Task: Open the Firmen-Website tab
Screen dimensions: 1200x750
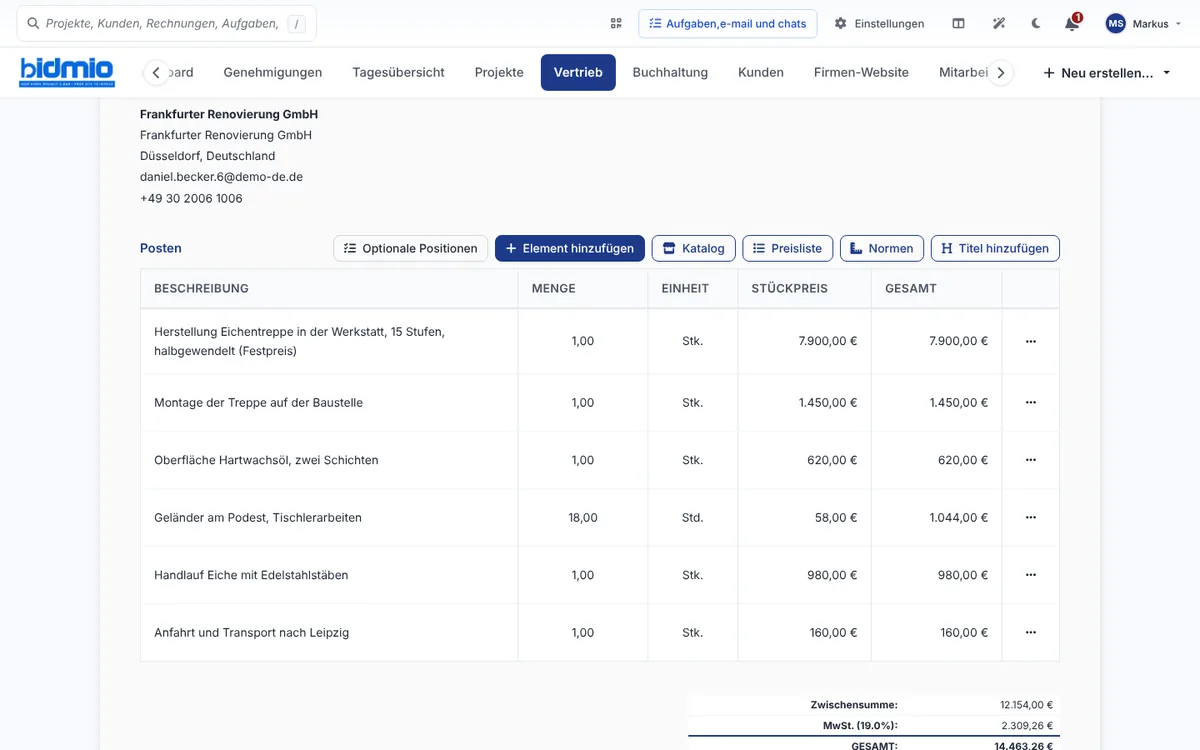Action: pos(861,72)
